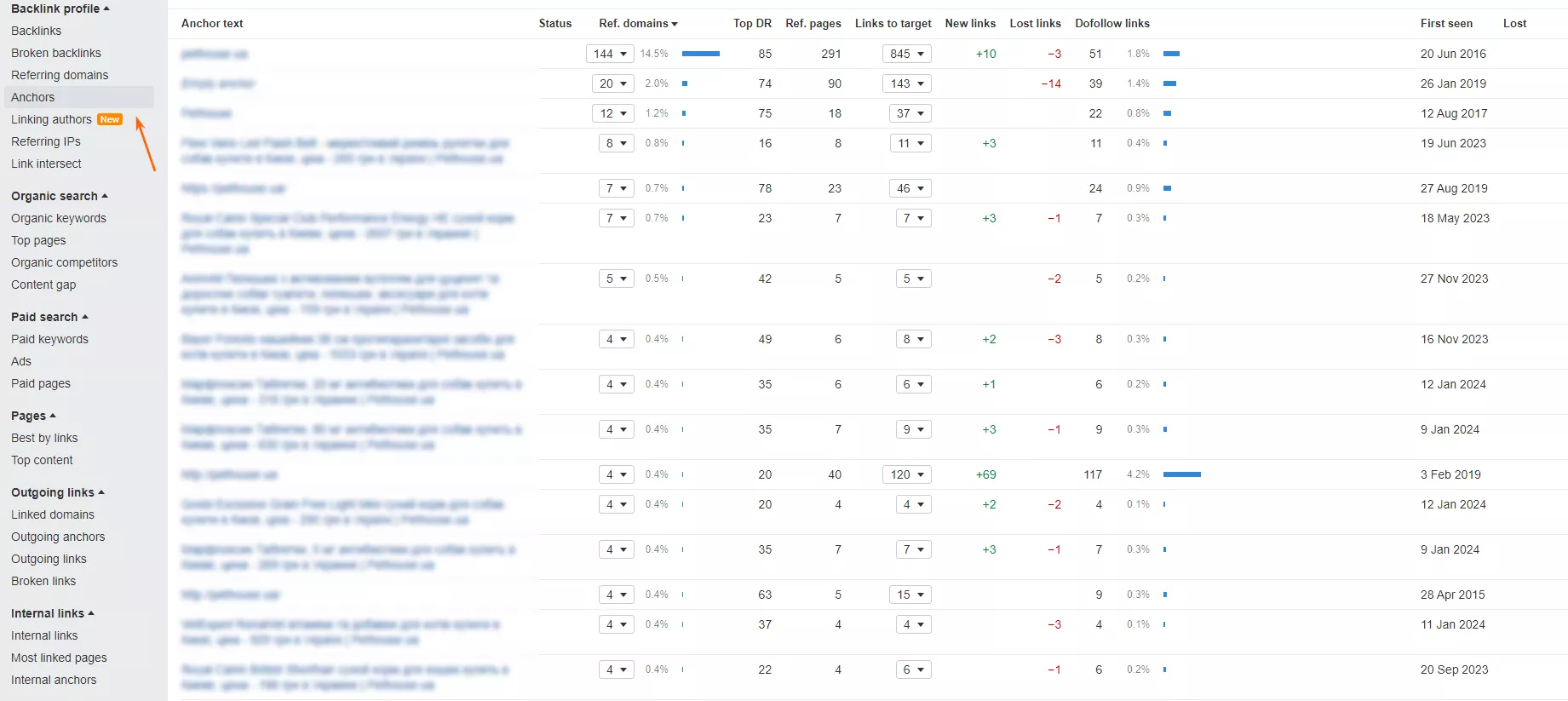Open the Ads report
This screenshot has height=701, width=1568.
point(21,361)
